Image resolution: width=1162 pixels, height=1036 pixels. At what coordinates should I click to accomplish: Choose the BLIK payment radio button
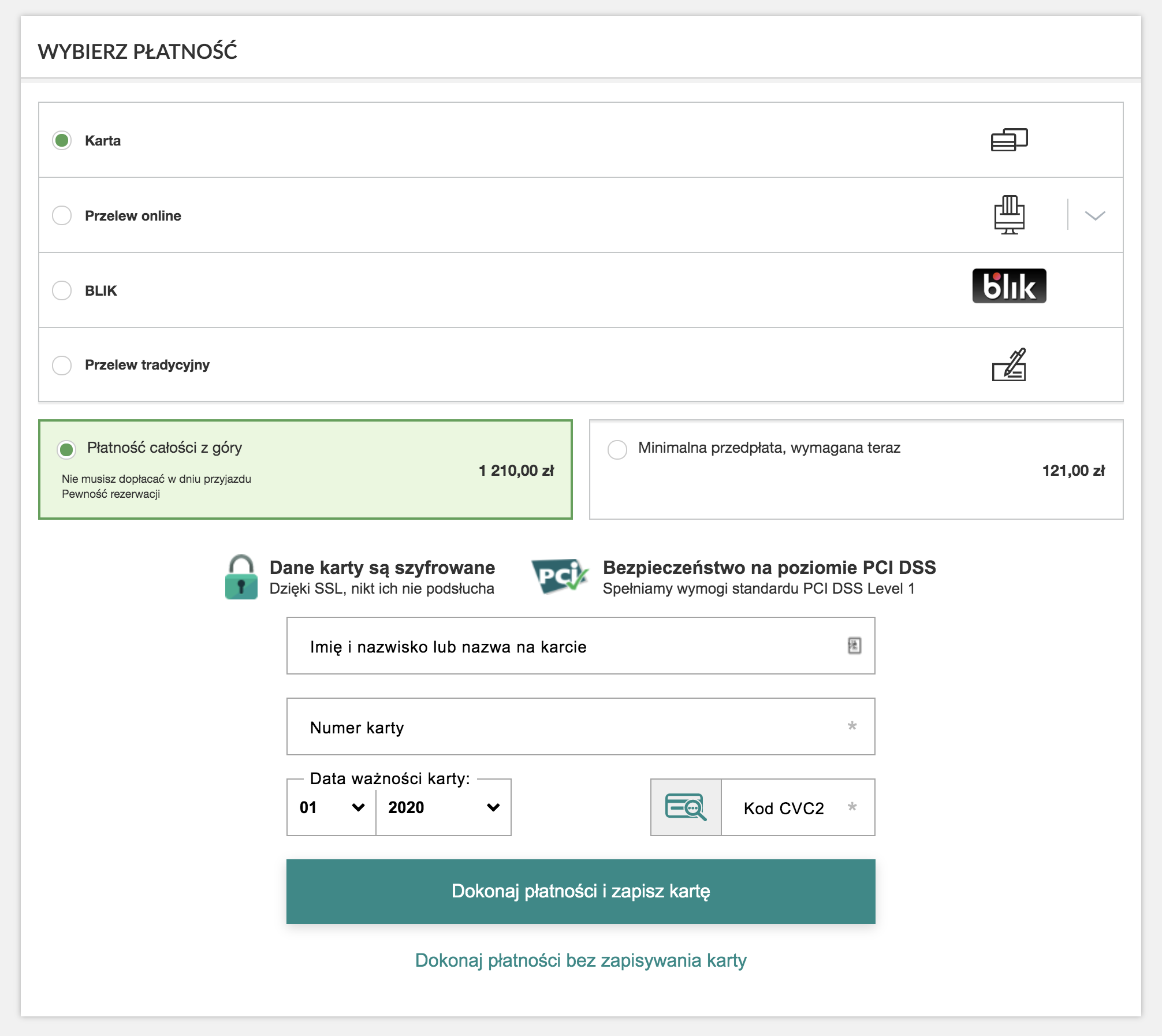tap(62, 290)
